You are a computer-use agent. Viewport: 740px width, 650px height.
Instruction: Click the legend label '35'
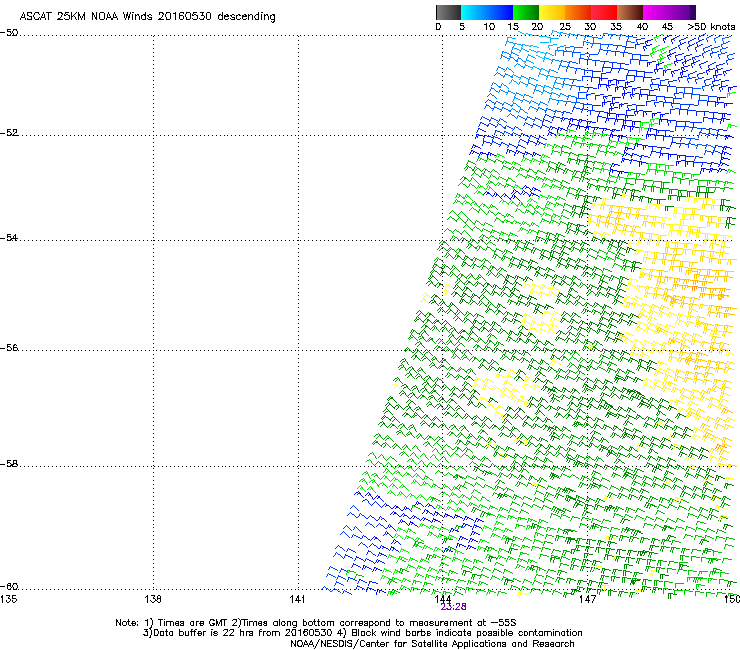616,27
